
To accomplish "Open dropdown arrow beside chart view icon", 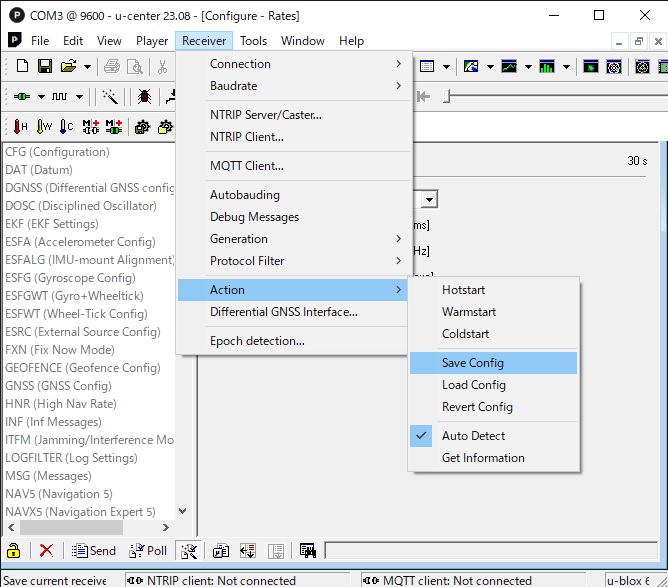I will click(528, 67).
